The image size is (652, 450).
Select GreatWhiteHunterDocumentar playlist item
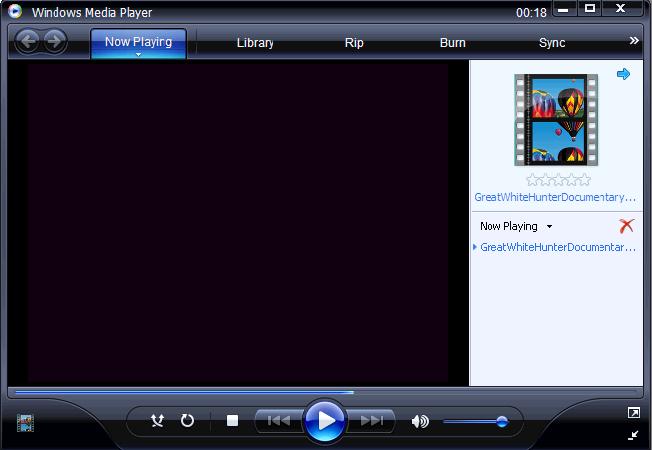tap(557, 247)
